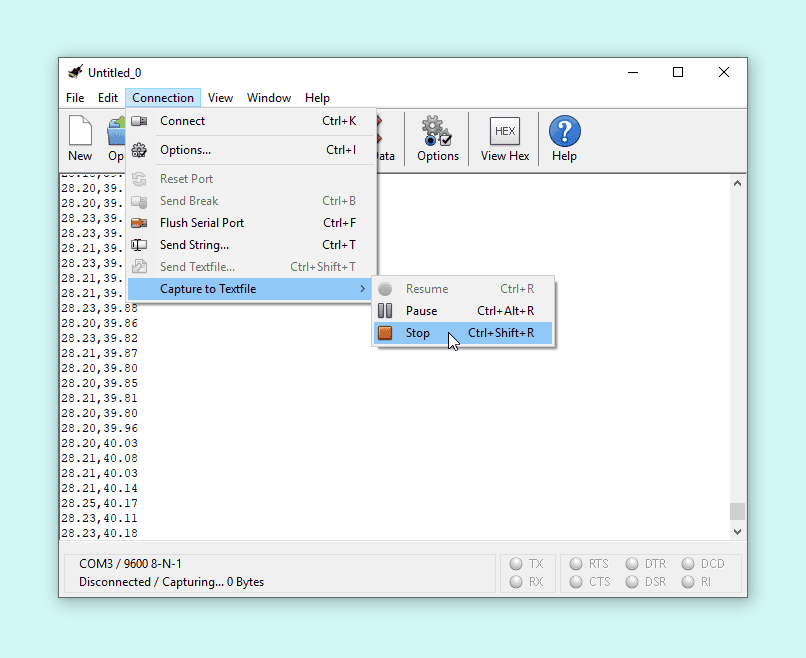Click the New document toolbar icon

80,132
